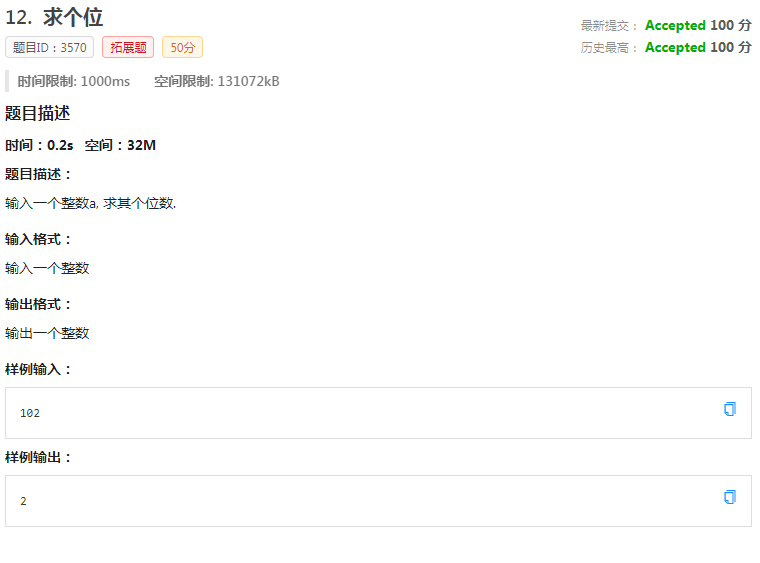Viewport: 760px width, 563px height.
Task: Open the historical best Accepted 100 分
Action: tap(698, 47)
